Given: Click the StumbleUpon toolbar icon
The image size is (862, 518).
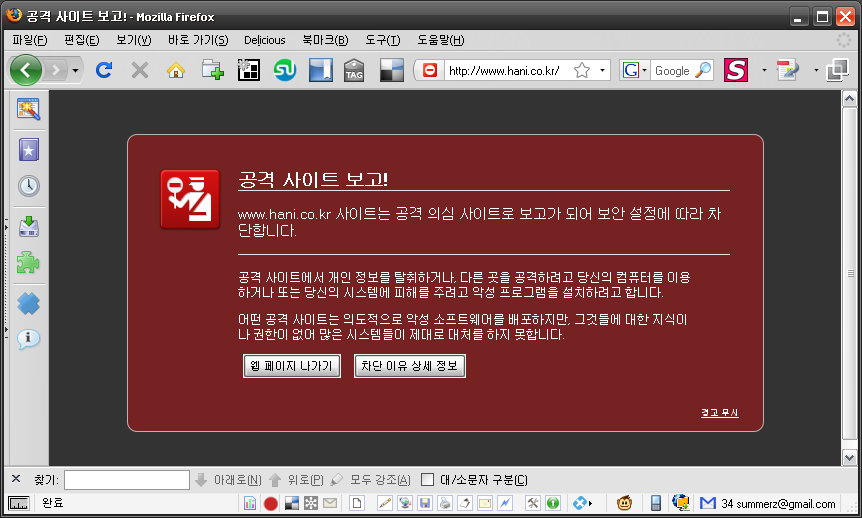Looking at the screenshot, I should pos(285,70).
